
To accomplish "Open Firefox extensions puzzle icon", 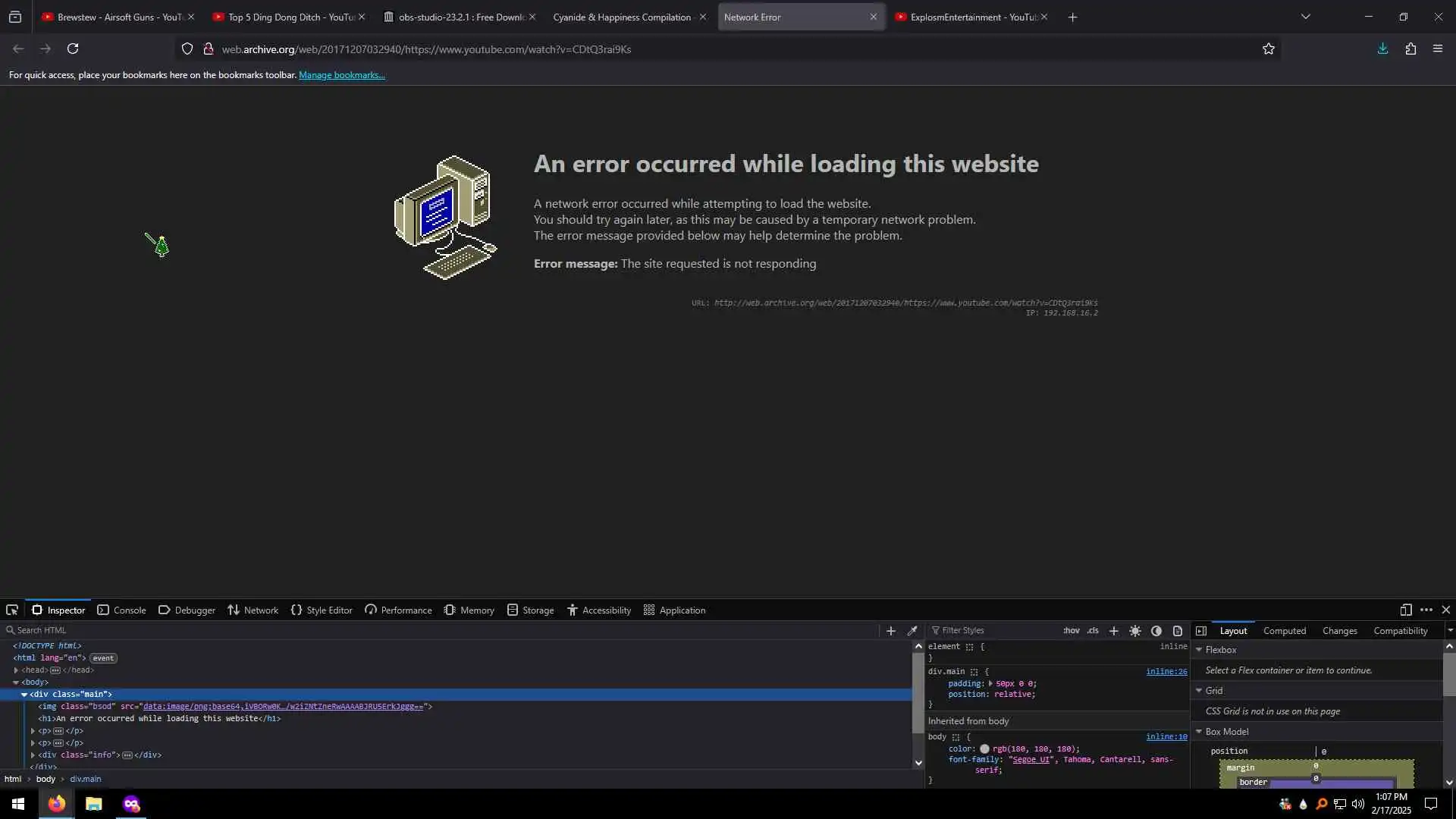I will click(x=1410, y=49).
